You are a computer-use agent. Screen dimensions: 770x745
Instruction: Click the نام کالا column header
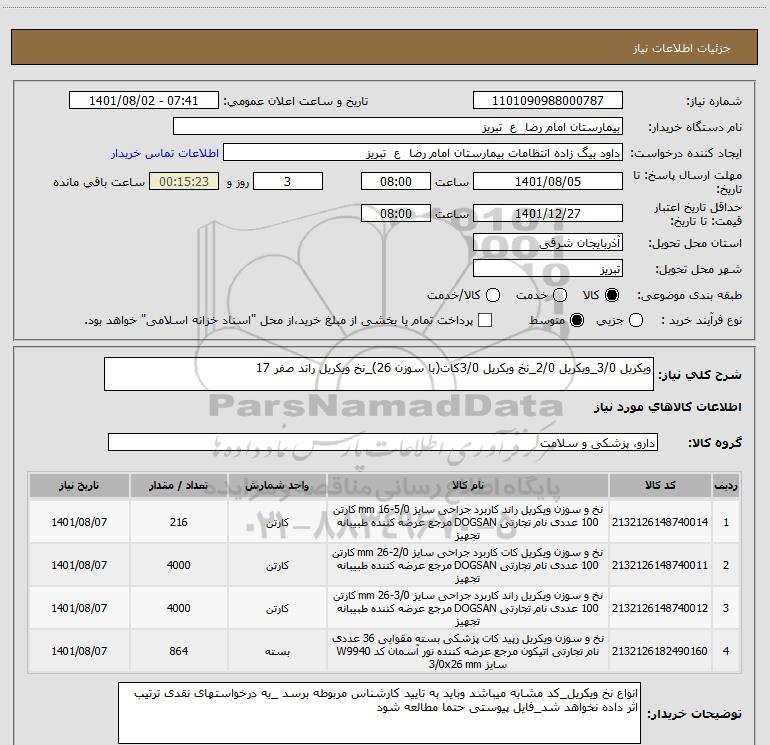click(468, 486)
